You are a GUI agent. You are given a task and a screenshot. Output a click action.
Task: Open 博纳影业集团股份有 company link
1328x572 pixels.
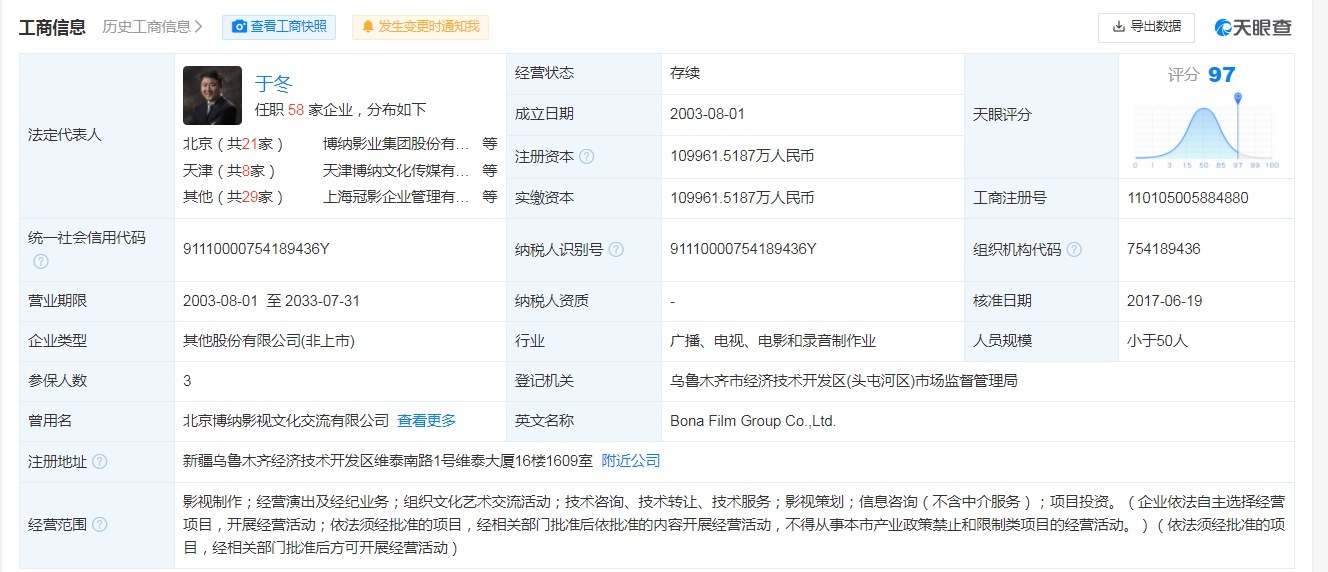[396, 144]
